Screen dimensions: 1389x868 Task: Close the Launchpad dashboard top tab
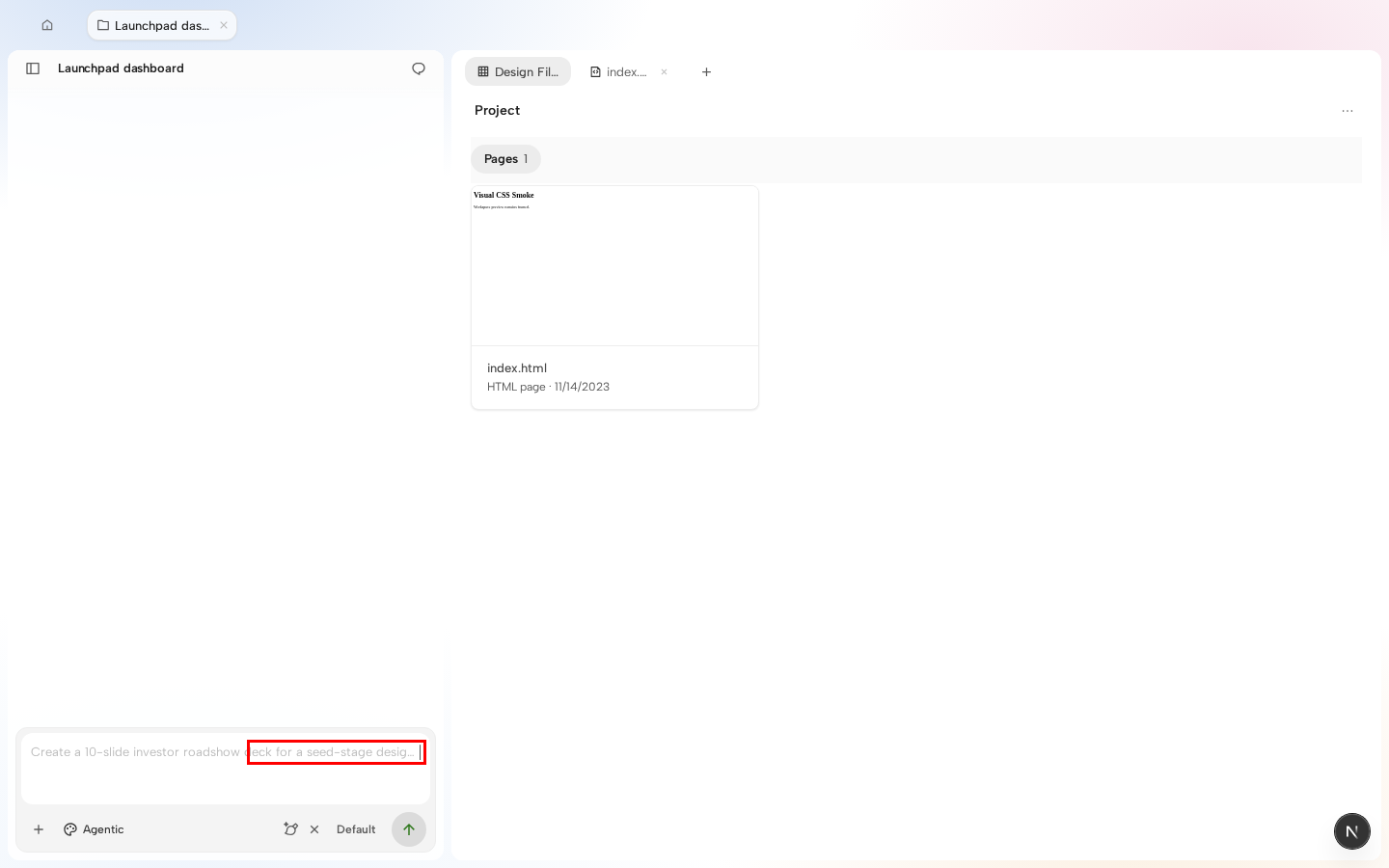pyautogui.click(x=224, y=25)
